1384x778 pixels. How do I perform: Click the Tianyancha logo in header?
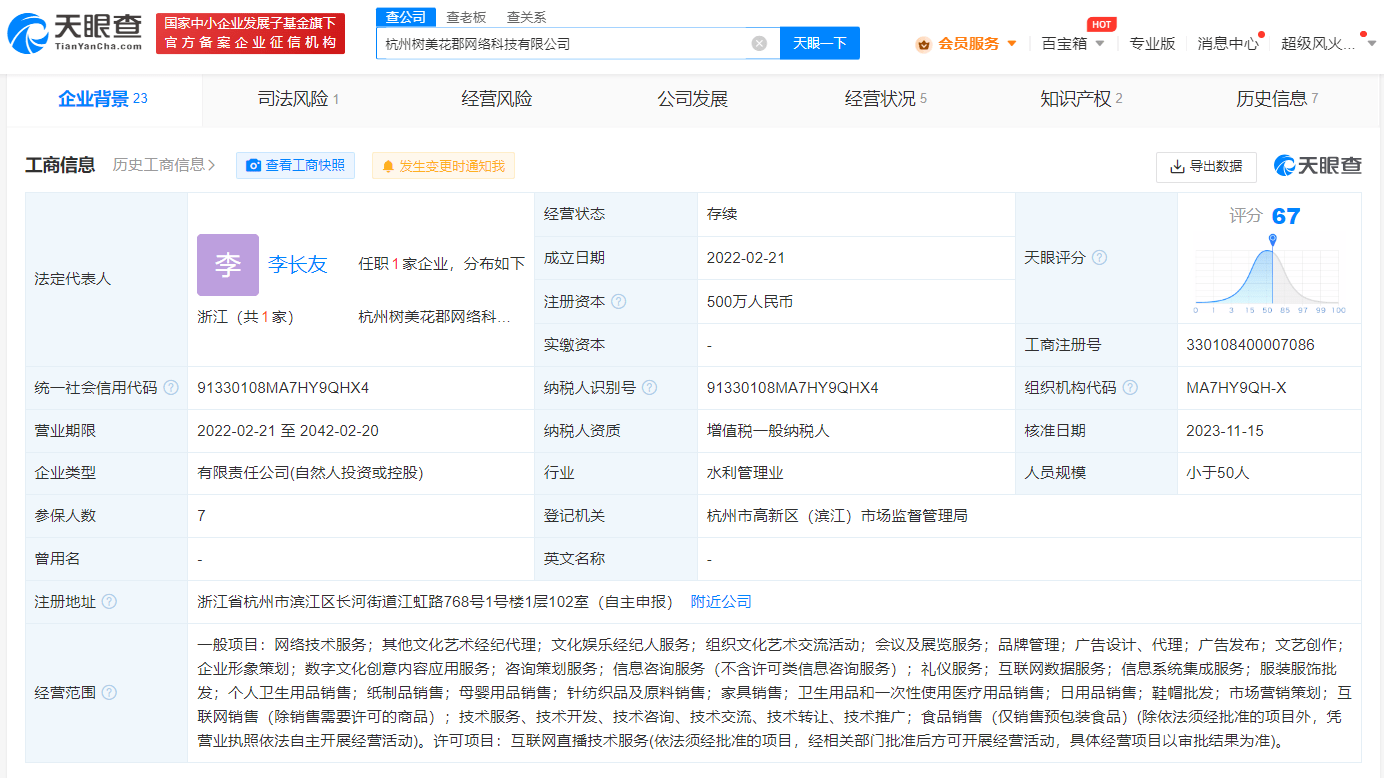(x=75, y=33)
